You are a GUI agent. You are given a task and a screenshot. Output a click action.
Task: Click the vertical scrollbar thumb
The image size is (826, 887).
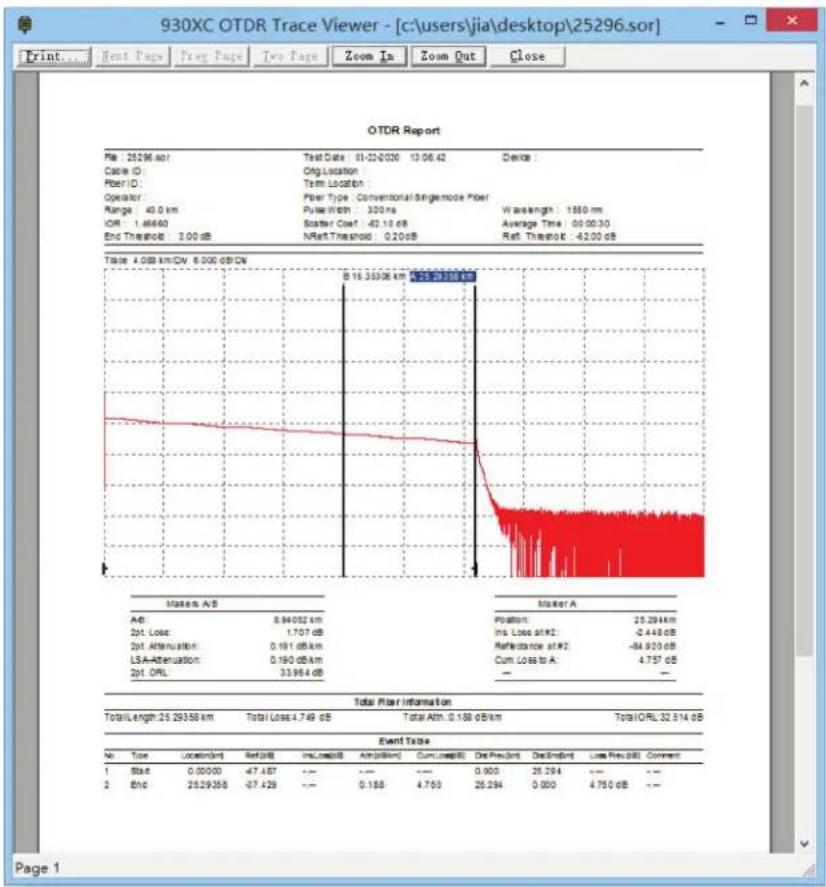click(805, 382)
